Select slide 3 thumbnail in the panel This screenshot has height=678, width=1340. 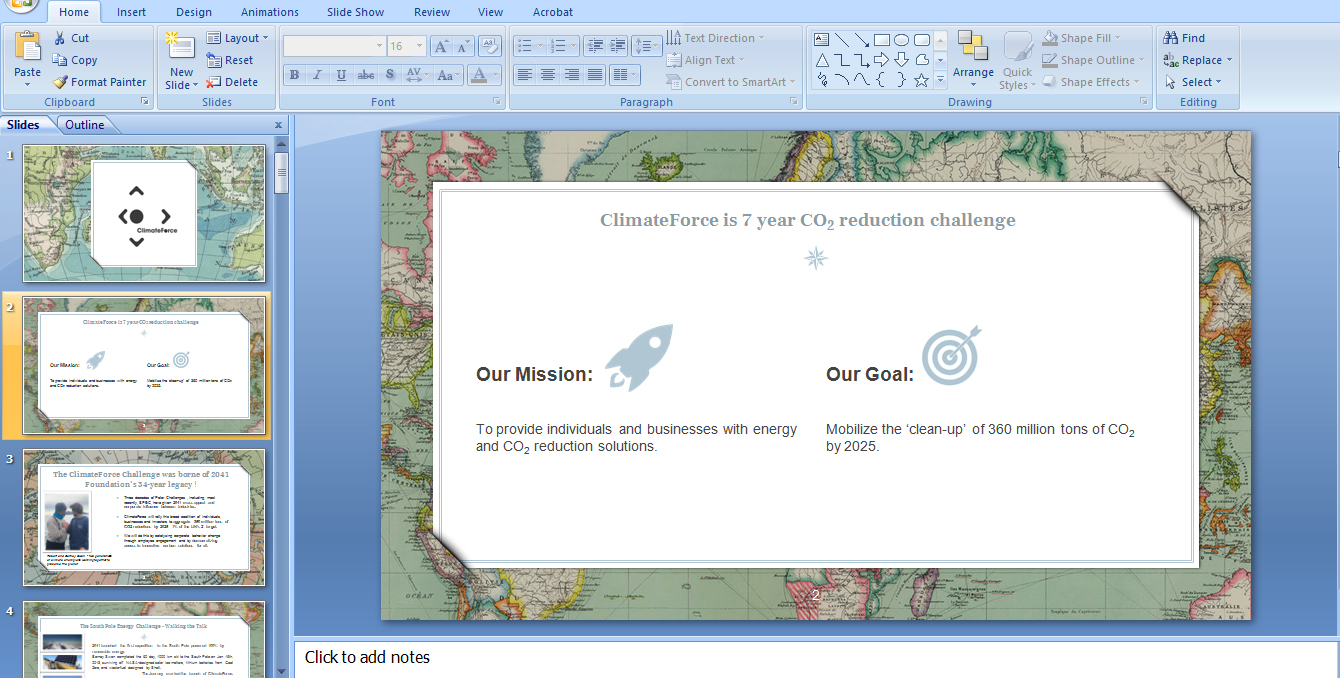[x=144, y=517]
